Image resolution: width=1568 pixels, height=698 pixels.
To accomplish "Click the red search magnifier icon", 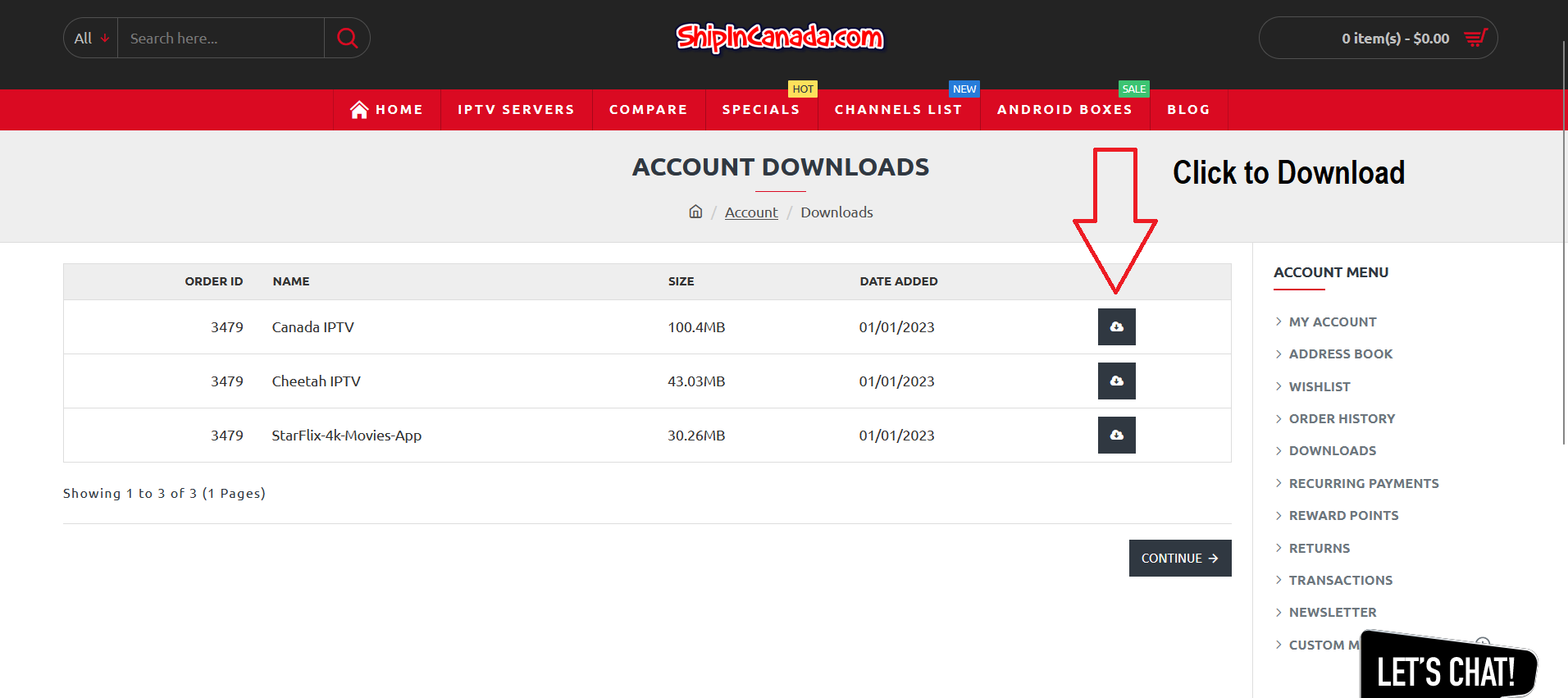I will (x=348, y=39).
